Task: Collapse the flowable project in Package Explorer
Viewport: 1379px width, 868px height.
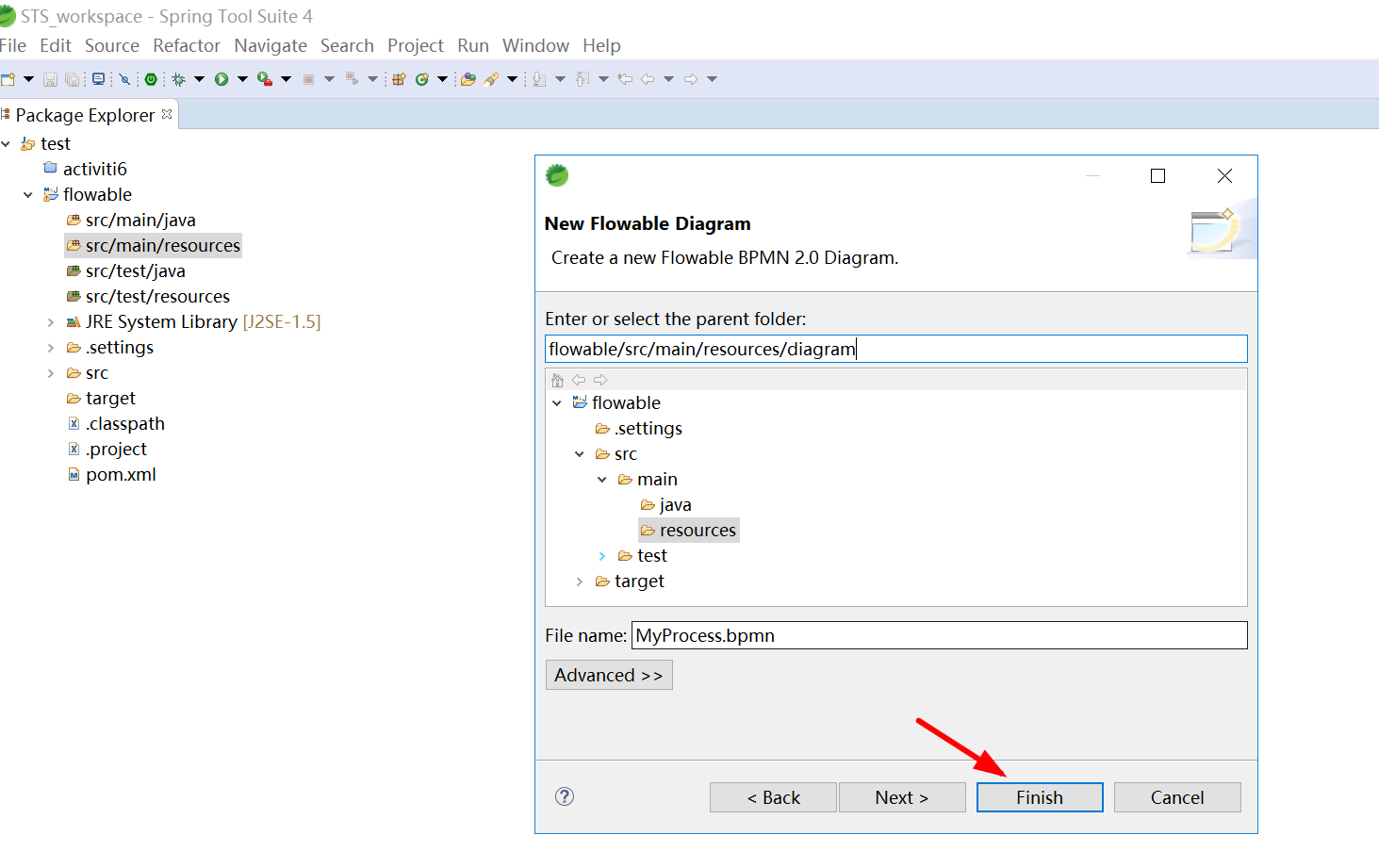Action: (x=28, y=195)
